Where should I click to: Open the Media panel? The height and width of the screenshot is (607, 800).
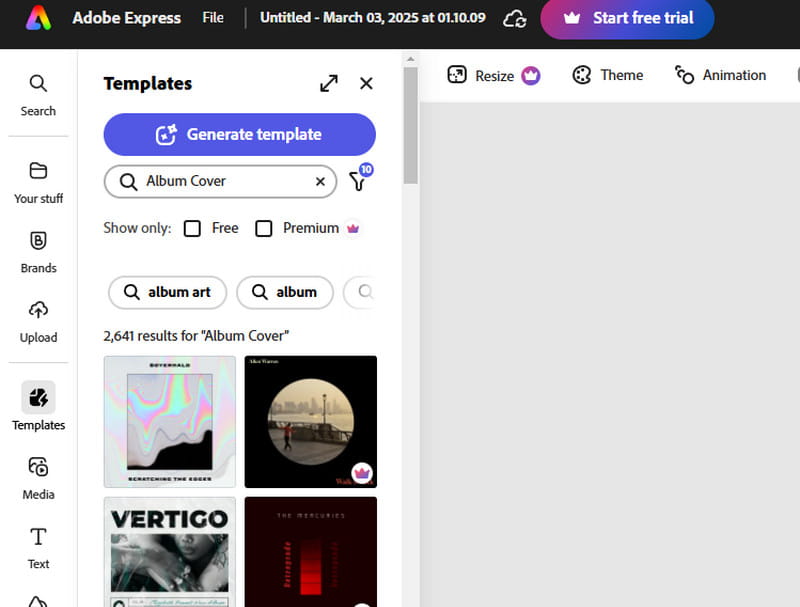coord(38,478)
